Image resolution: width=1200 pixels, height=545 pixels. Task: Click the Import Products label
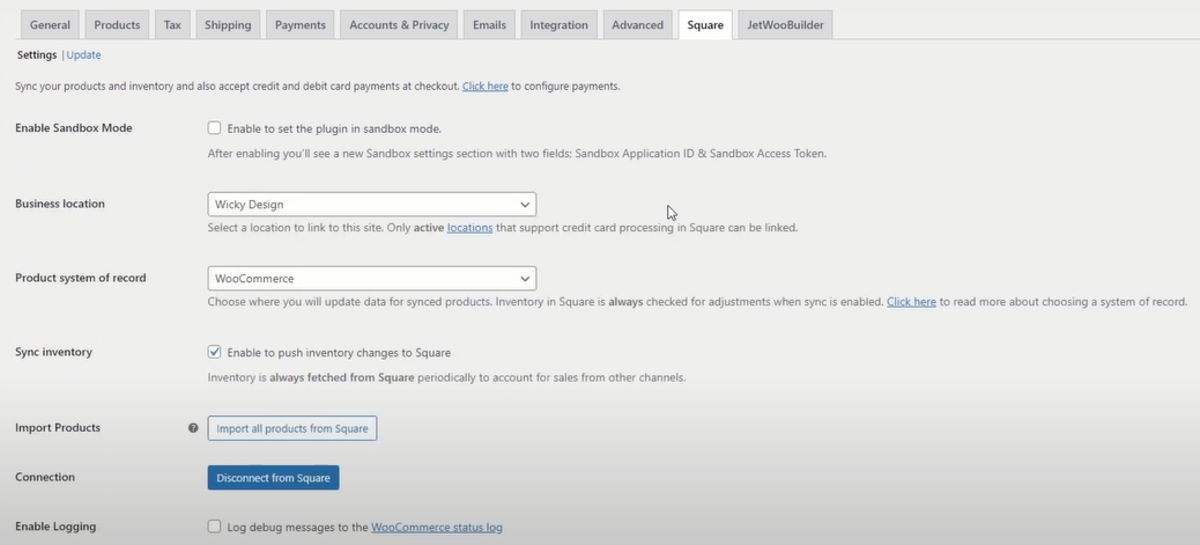click(x=58, y=428)
